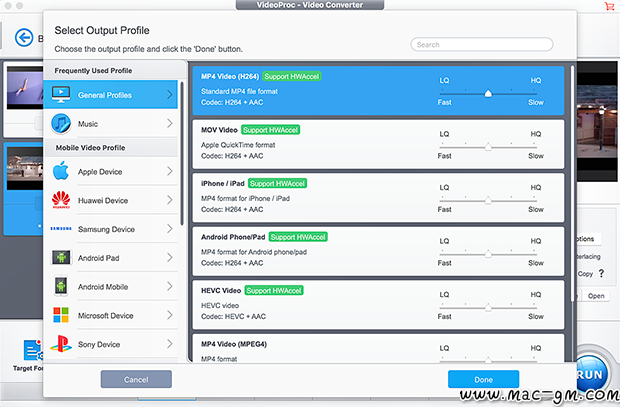This screenshot has width=620, height=407.
Task: Select the Android Phone/Pad profile
Action: click(x=378, y=251)
